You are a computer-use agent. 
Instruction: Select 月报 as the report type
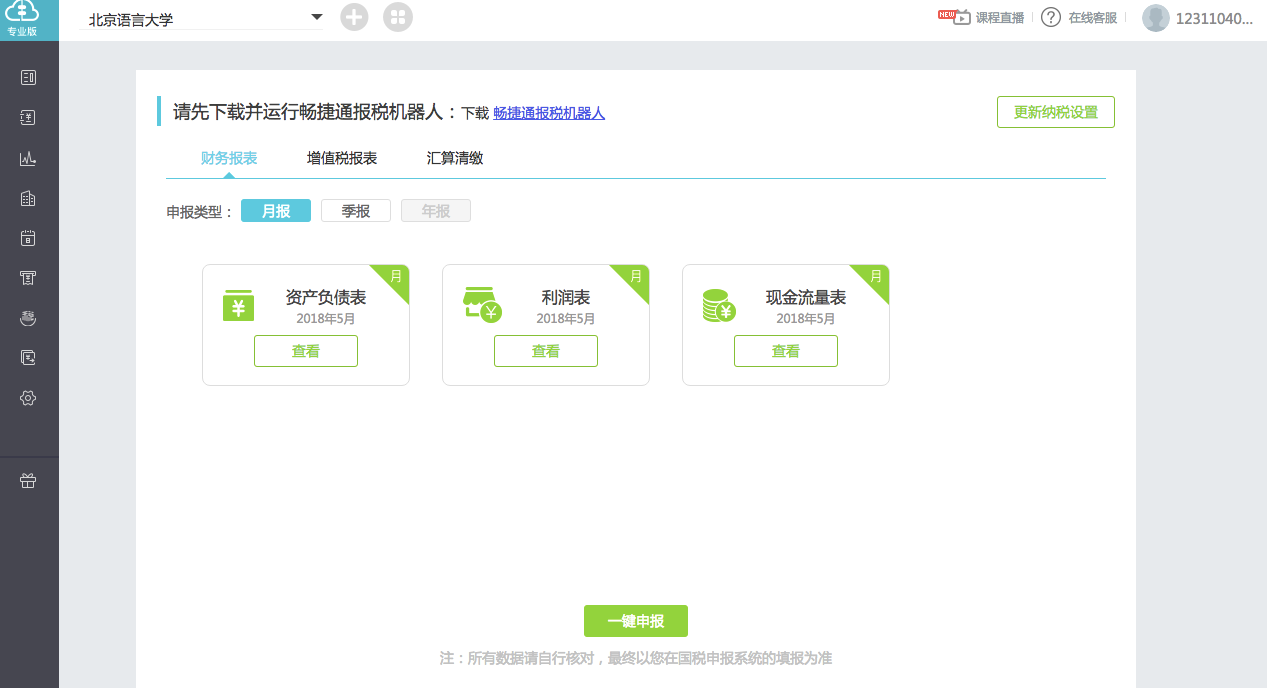coord(276,211)
